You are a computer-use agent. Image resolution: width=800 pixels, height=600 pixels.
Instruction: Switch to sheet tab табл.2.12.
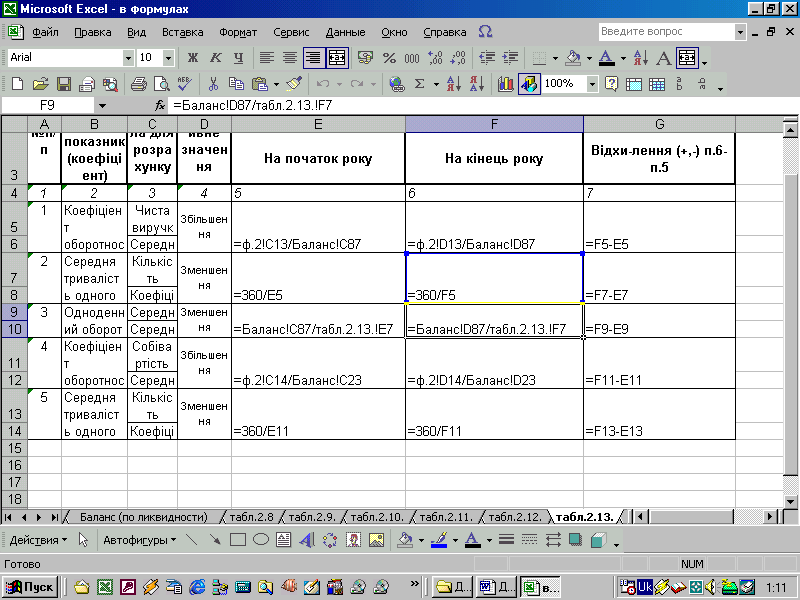(515, 517)
